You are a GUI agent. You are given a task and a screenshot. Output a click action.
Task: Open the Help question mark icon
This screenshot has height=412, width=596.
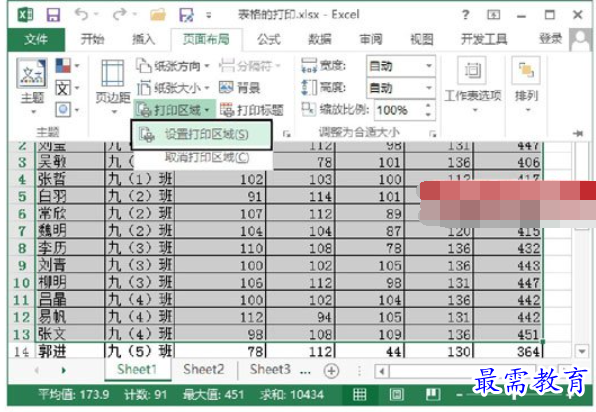[465, 15]
